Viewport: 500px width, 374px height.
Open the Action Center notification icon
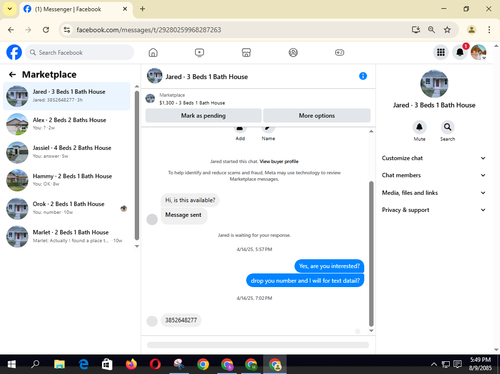click(x=458, y=364)
